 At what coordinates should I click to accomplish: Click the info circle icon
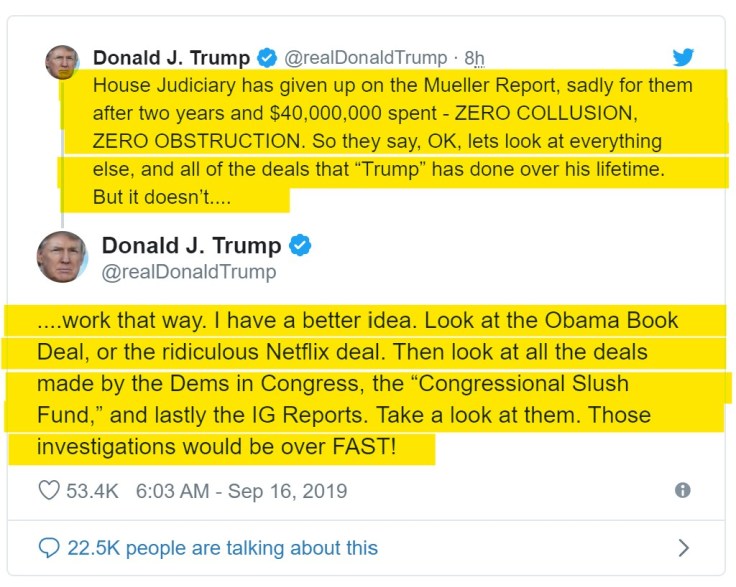click(x=683, y=491)
